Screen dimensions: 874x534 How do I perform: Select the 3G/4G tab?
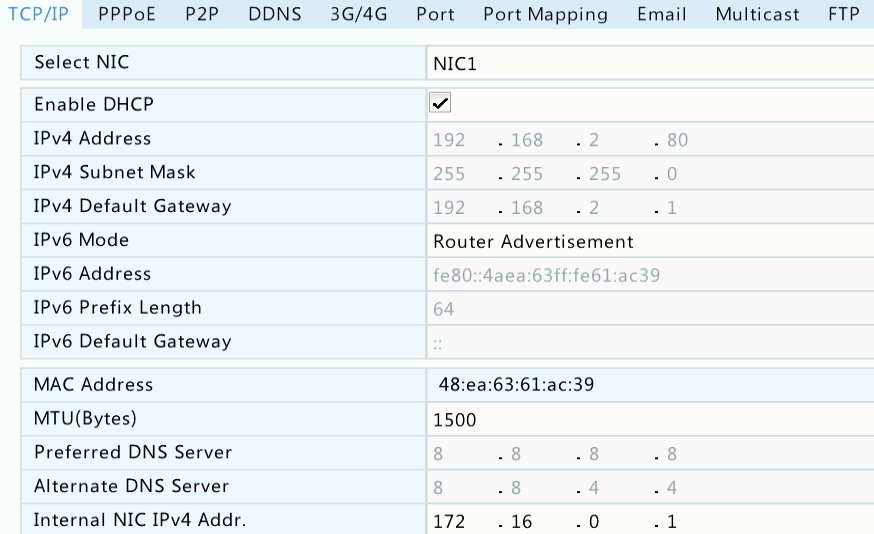(x=359, y=14)
